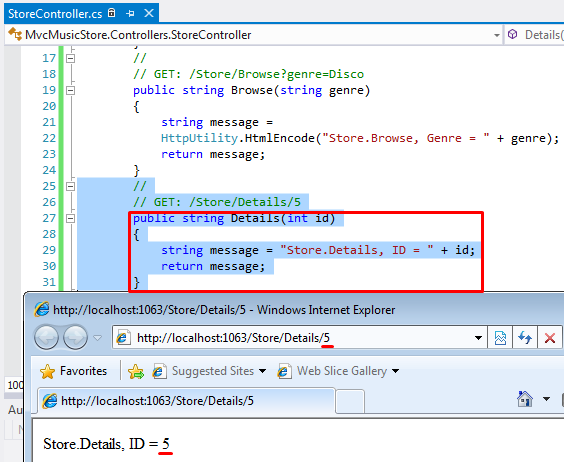Click the IE Back navigation button
This screenshot has height=462, width=564.
[46, 338]
